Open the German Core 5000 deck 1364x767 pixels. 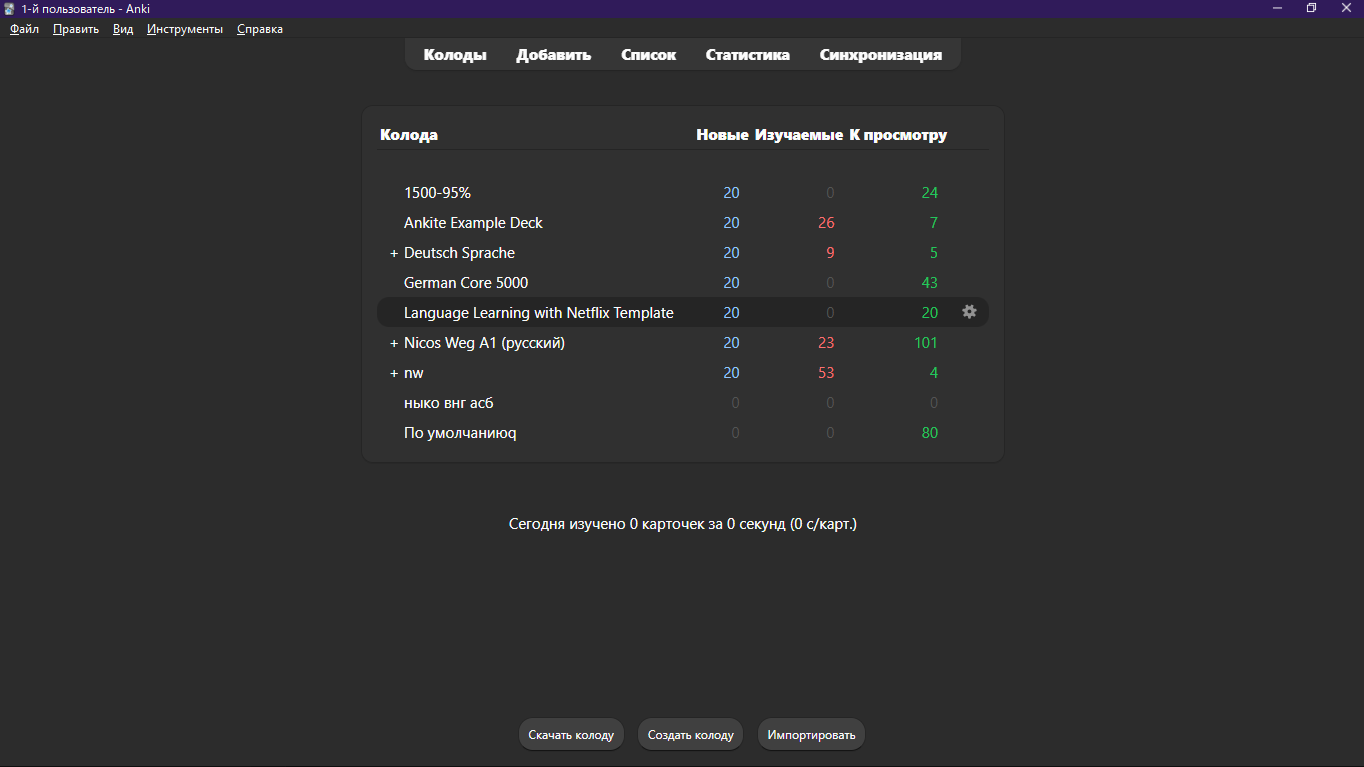click(465, 283)
